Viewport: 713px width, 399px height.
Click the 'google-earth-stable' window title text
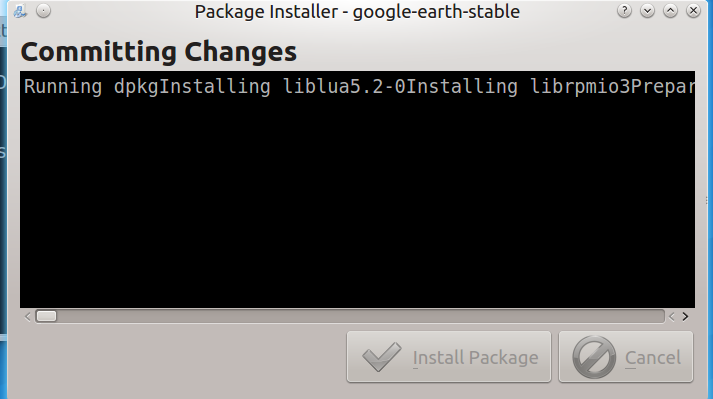tap(436, 12)
